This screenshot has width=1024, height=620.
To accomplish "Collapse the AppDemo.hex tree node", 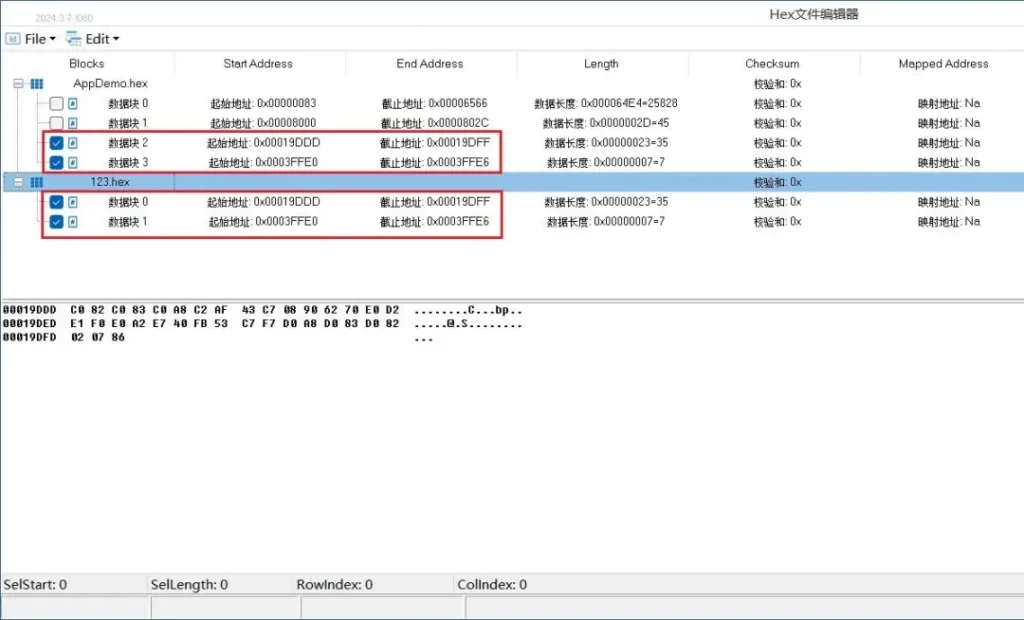I will [18, 84].
